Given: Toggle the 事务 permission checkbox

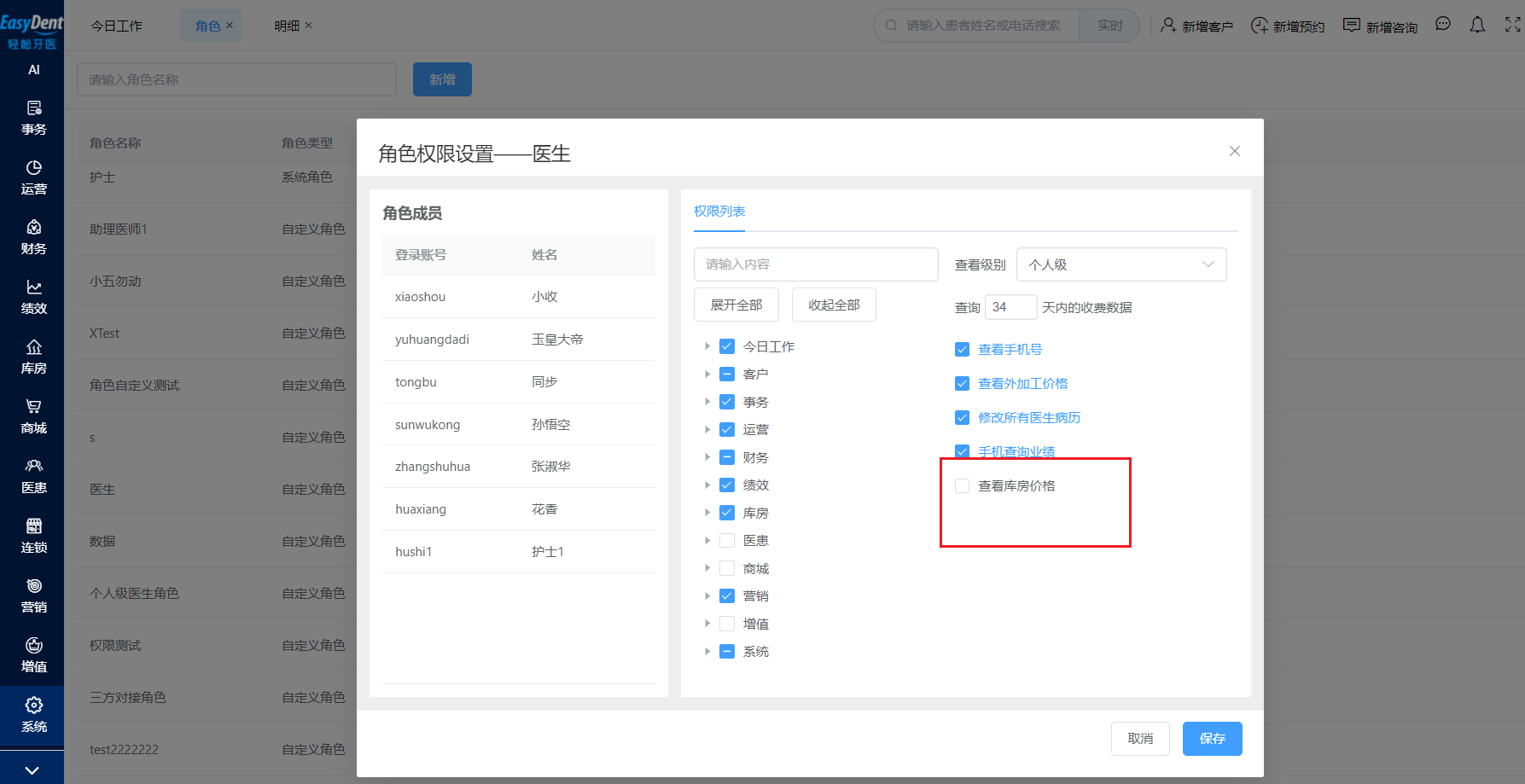Looking at the screenshot, I should tap(727, 402).
